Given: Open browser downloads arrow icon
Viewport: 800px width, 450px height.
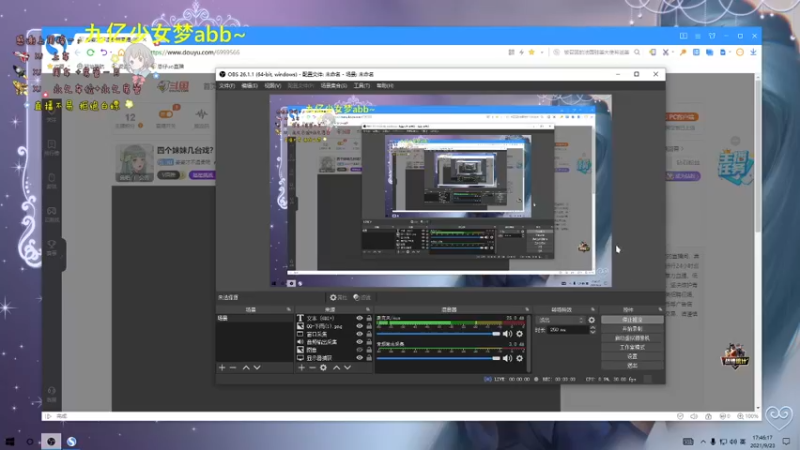Looking at the screenshot, I should (753, 52).
